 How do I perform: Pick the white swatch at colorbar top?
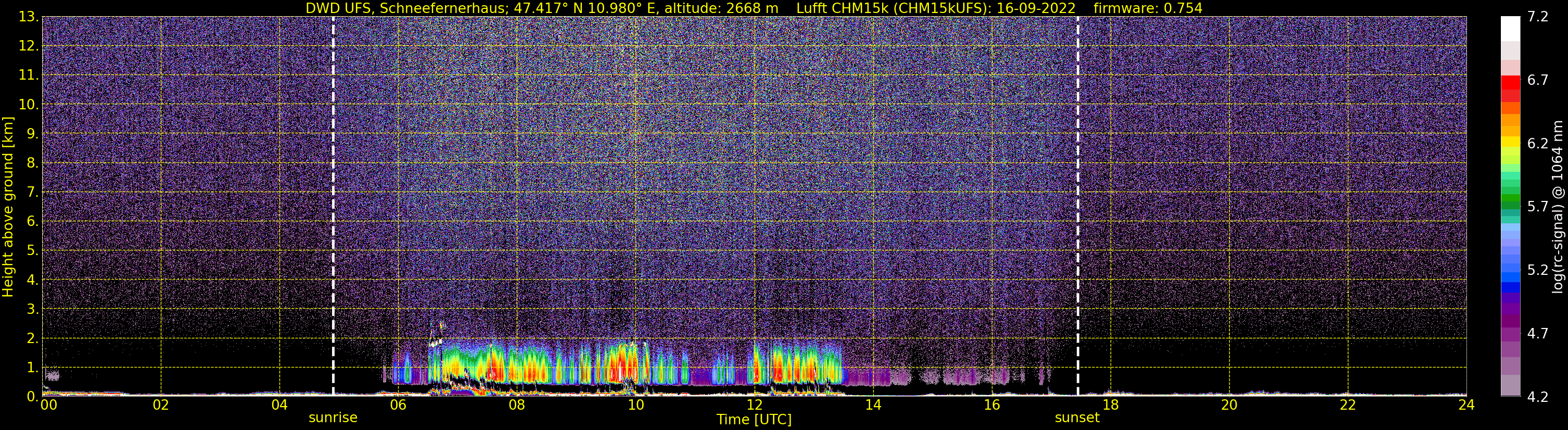(x=1511, y=29)
